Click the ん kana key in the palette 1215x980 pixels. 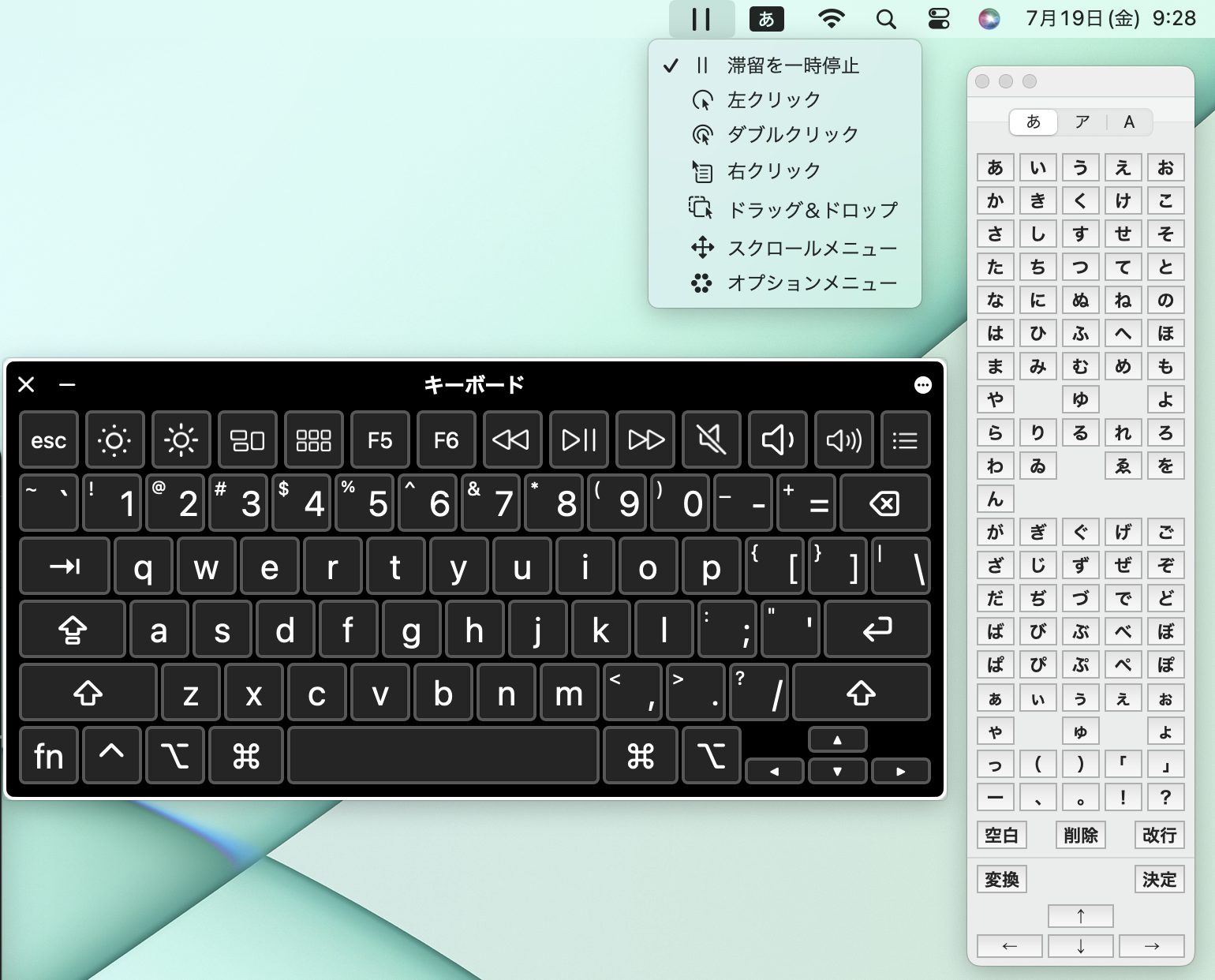(x=996, y=499)
